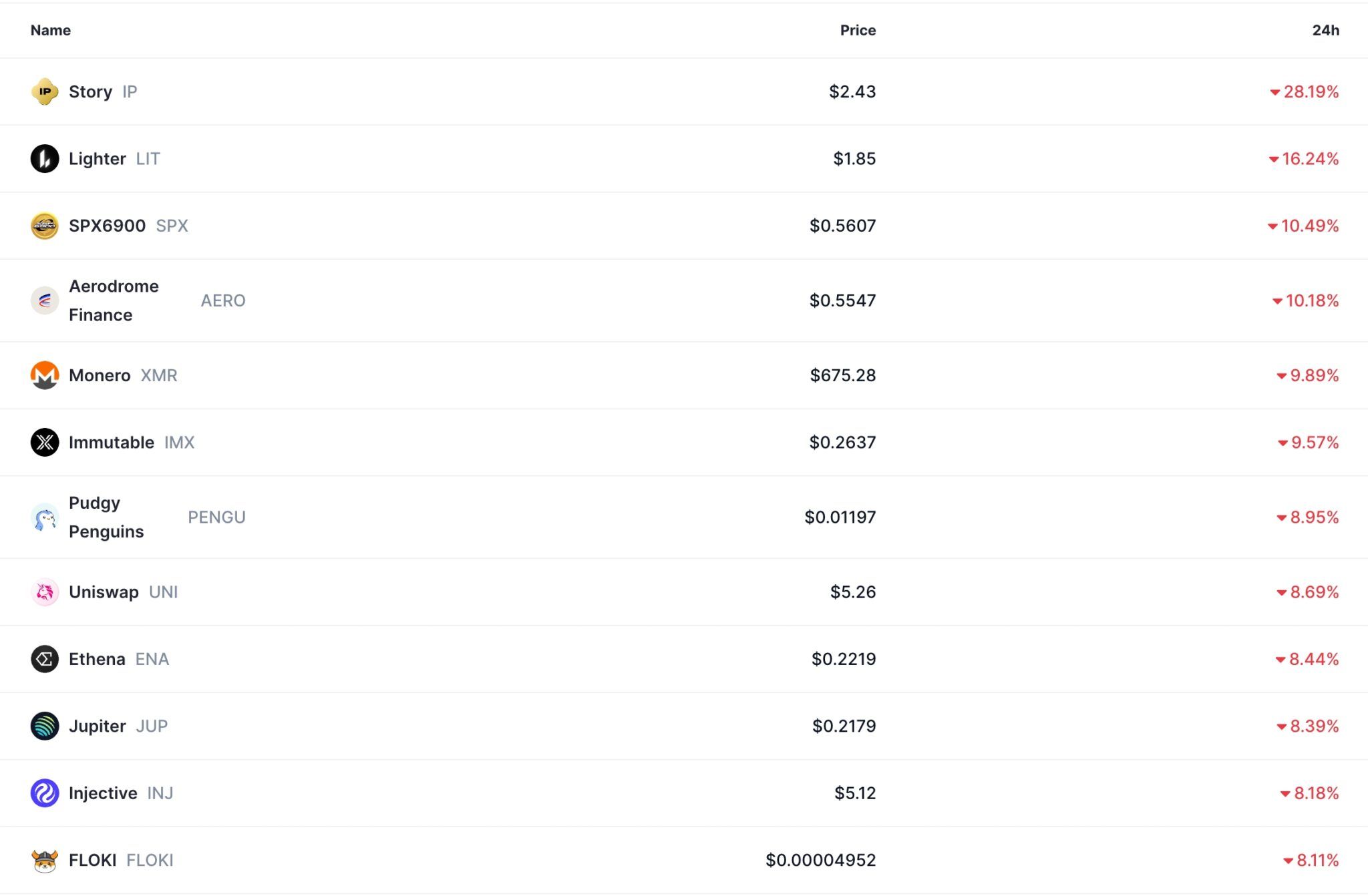Screen dimensions: 1368x896
Task: Click the FLOKI dog icon
Action: (x=45, y=860)
